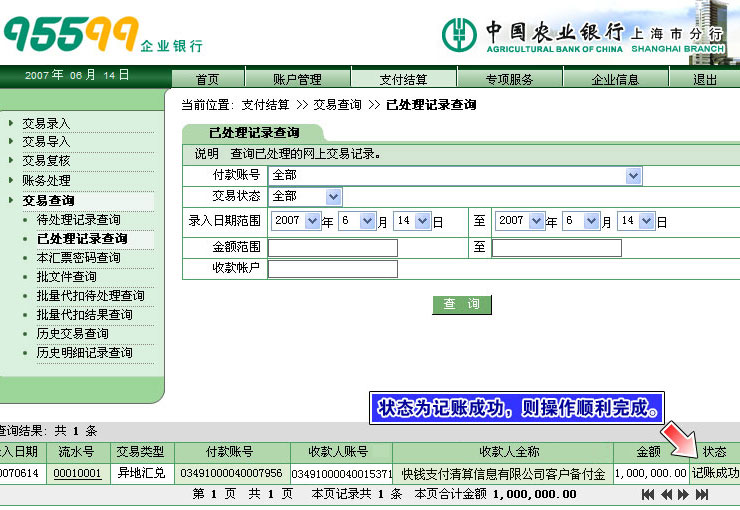The width and height of the screenshot is (740, 510).
Task: Click the 退出 menu tab
Action: pyautogui.click(x=705, y=79)
